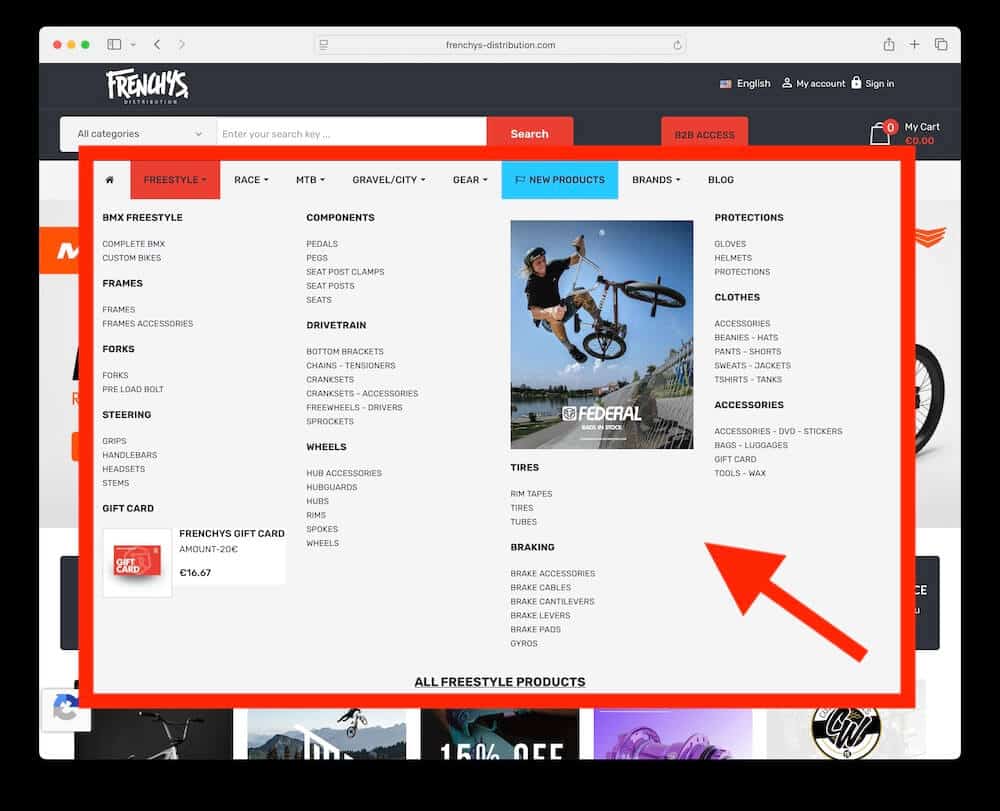Expand the Safari sidebar dropdown arrow
The height and width of the screenshot is (811, 1000).
coord(133,45)
